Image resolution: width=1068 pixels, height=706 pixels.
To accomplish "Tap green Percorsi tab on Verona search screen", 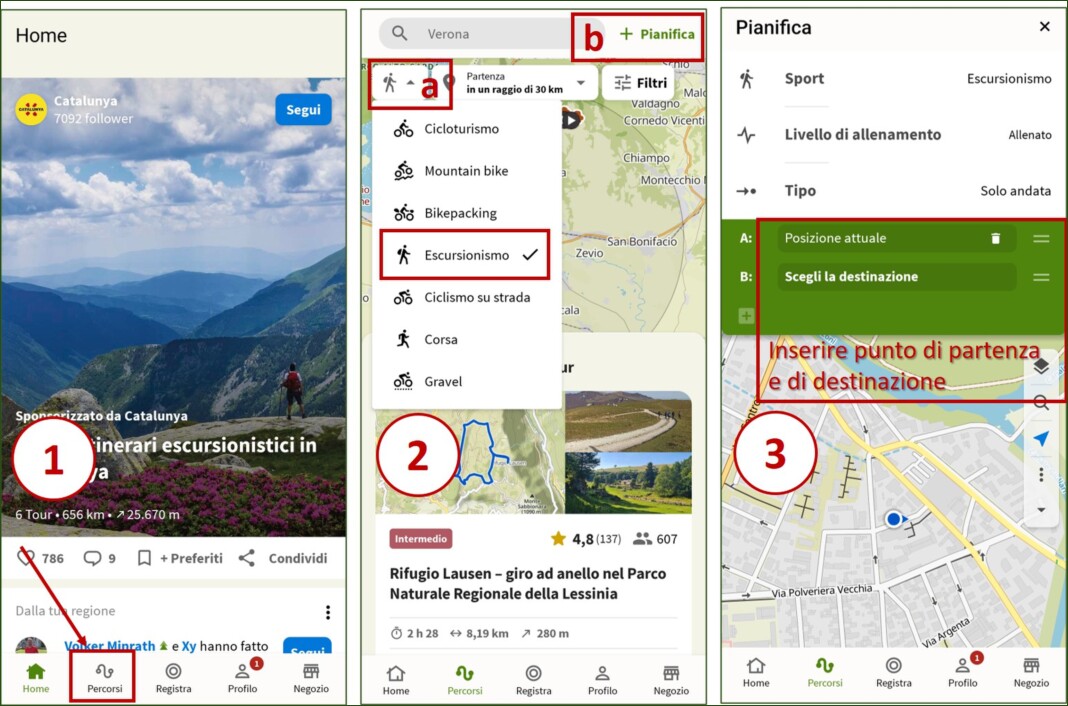I will pos(465,681).
